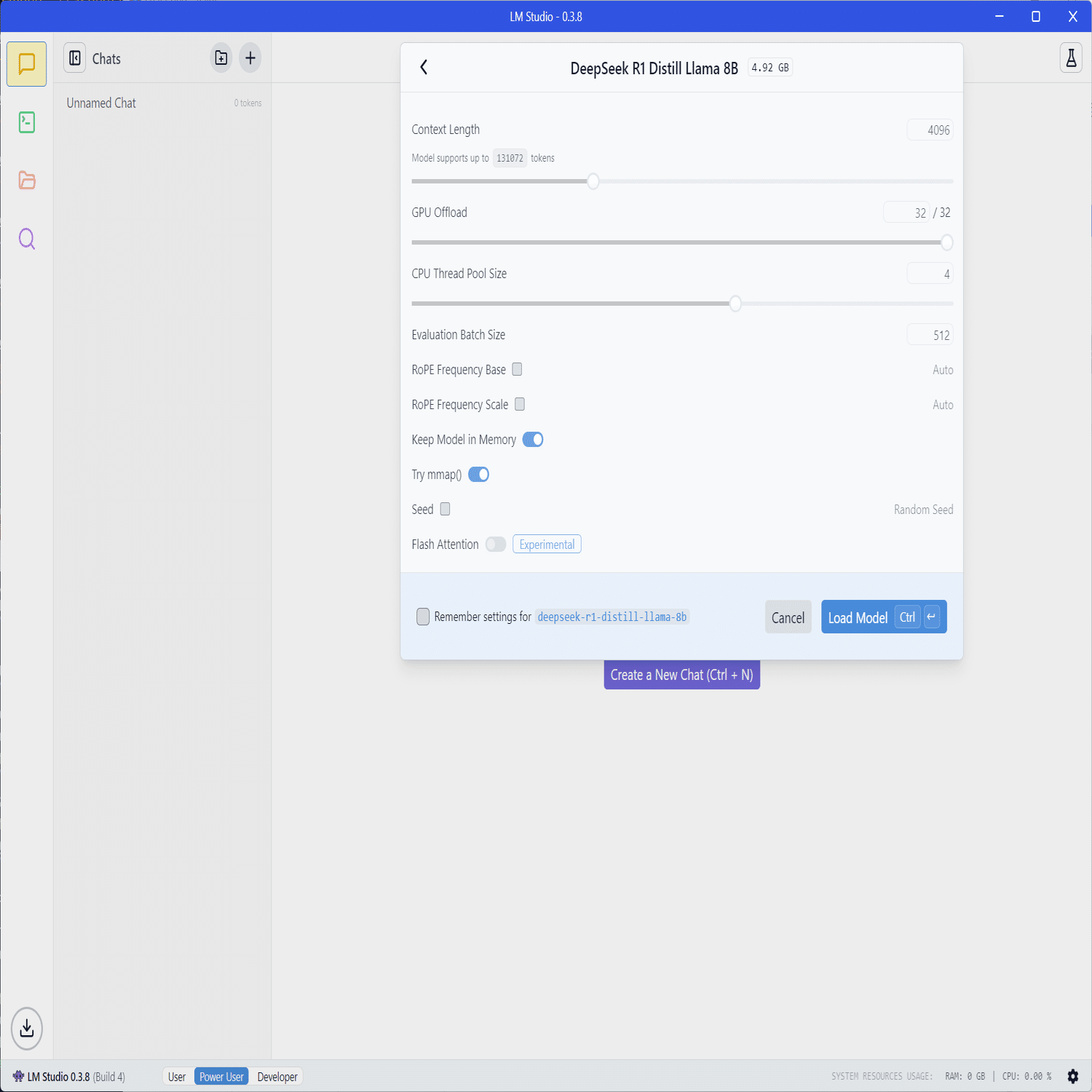Open the flask settings panel icon
This screenshot has height=1092, width=1092.
tap(1071, 58)
